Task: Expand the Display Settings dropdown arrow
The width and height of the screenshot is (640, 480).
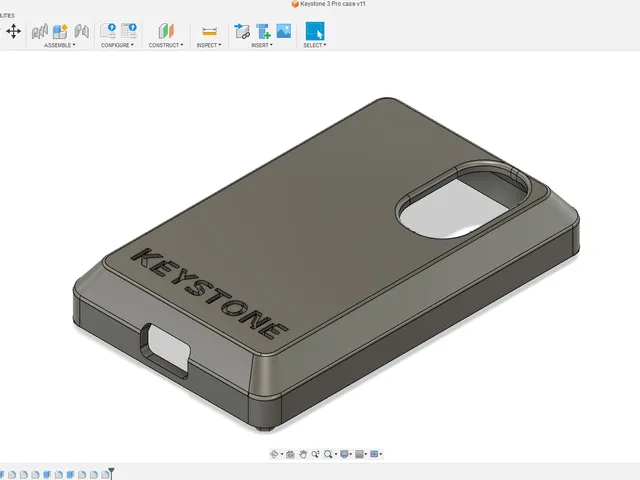Action: (351, 454)
